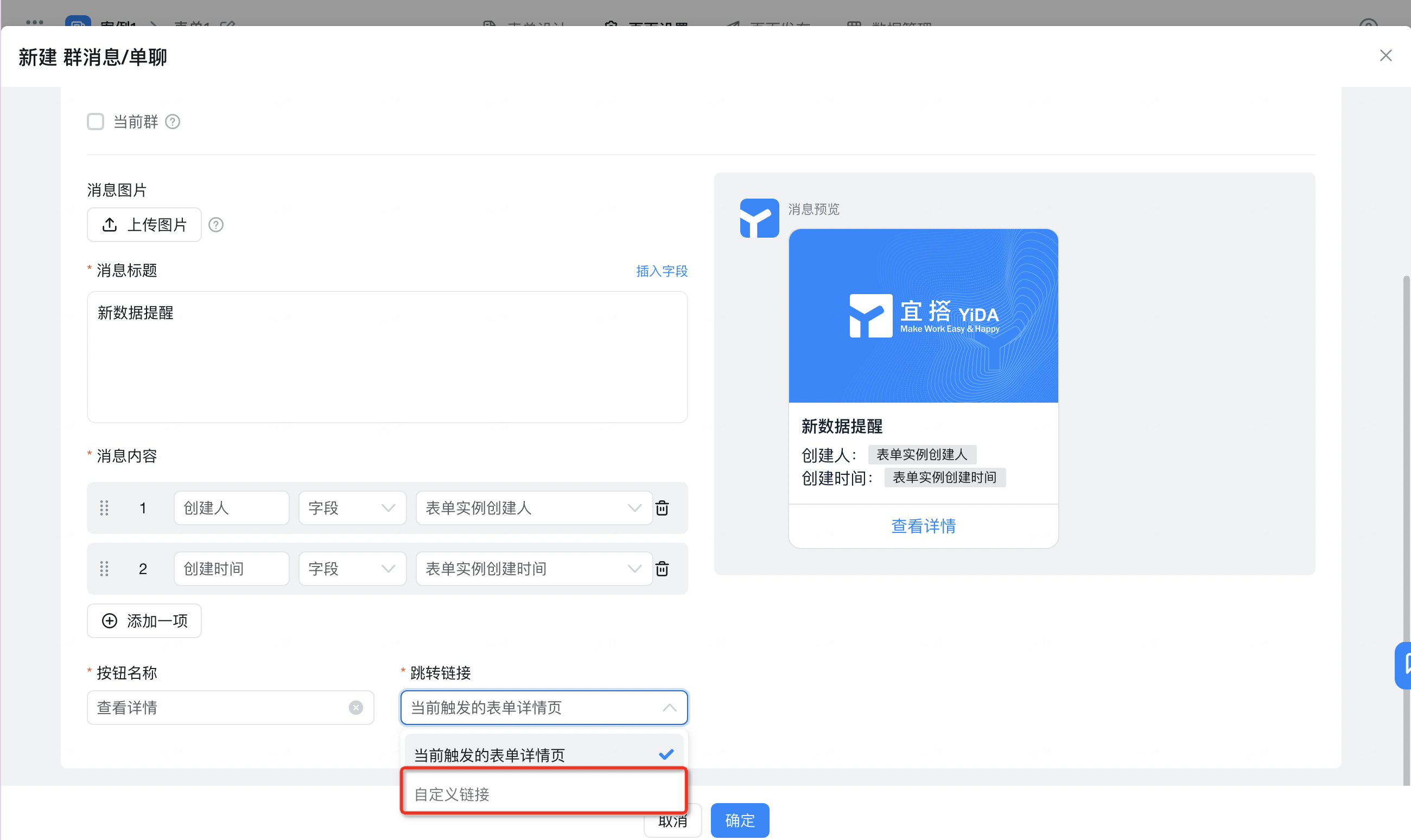Open the blue floating feedback widget on the right edge
The height and width of the screenshot is (840, 1411).
click(x=1402, y=666)
